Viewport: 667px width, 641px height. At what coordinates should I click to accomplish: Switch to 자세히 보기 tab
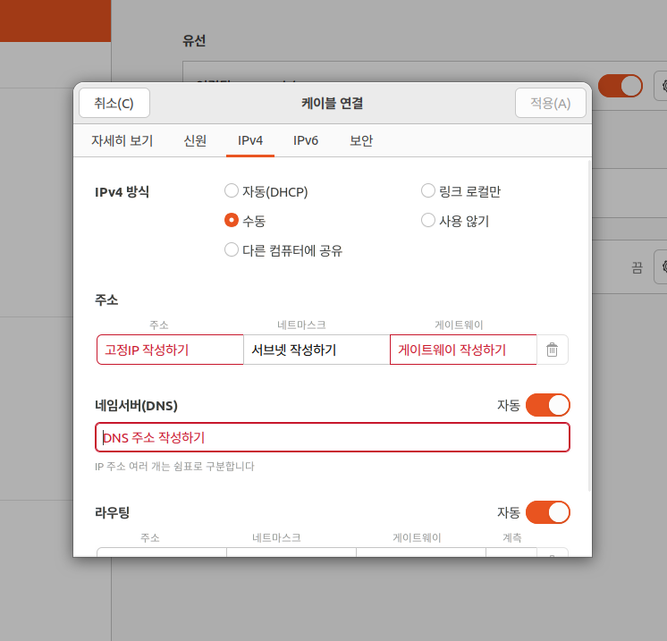click(x=122, y=140)
